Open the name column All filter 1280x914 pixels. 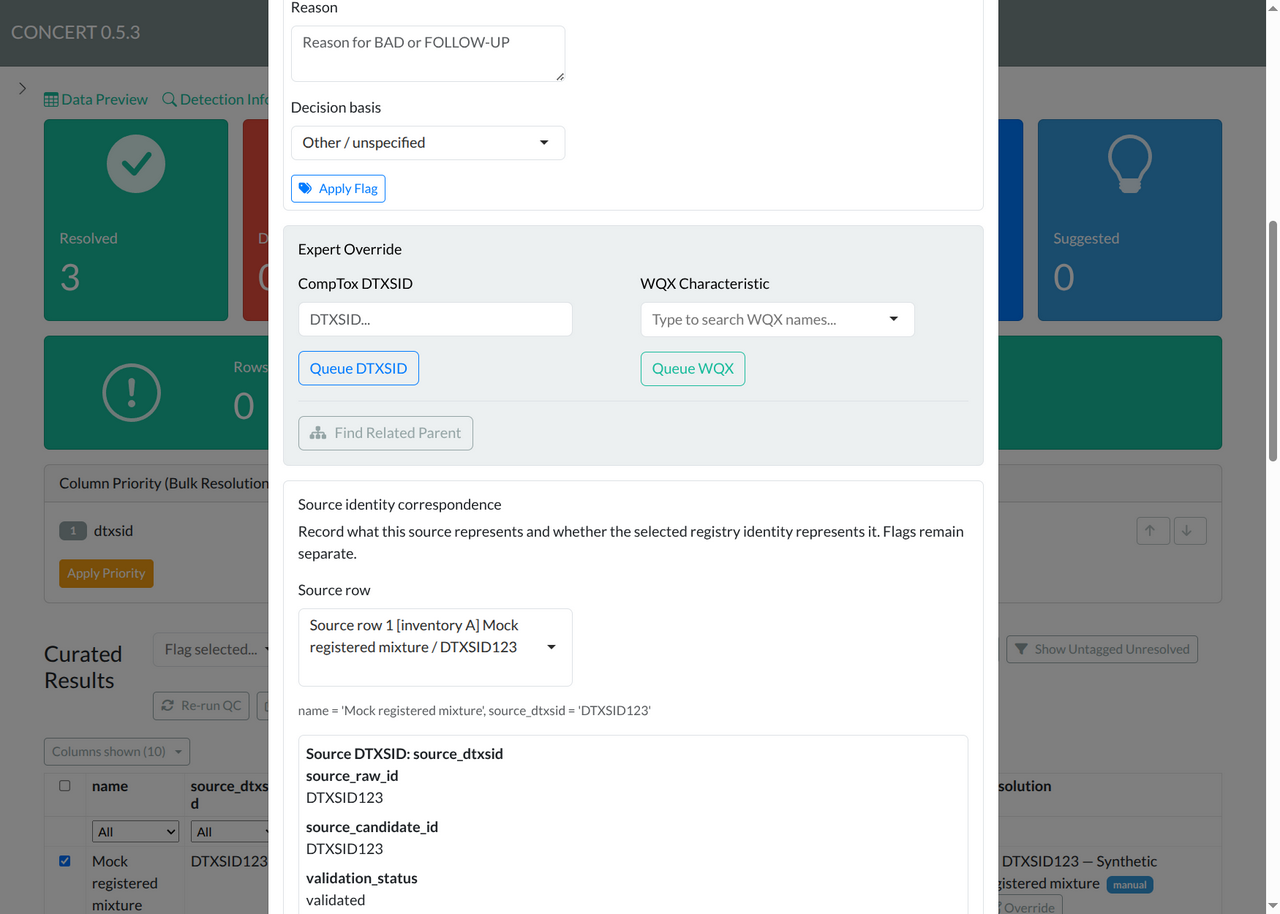coord(135,832)
